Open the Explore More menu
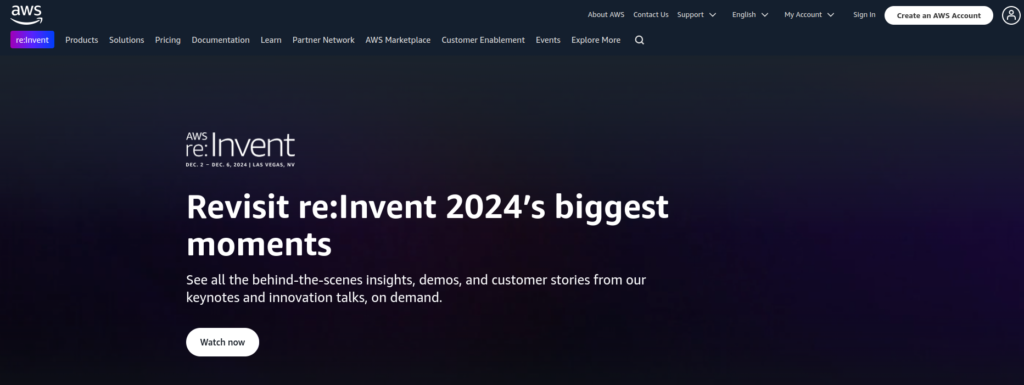This screenshot has width=1024, height=385. tap(596, 40)
